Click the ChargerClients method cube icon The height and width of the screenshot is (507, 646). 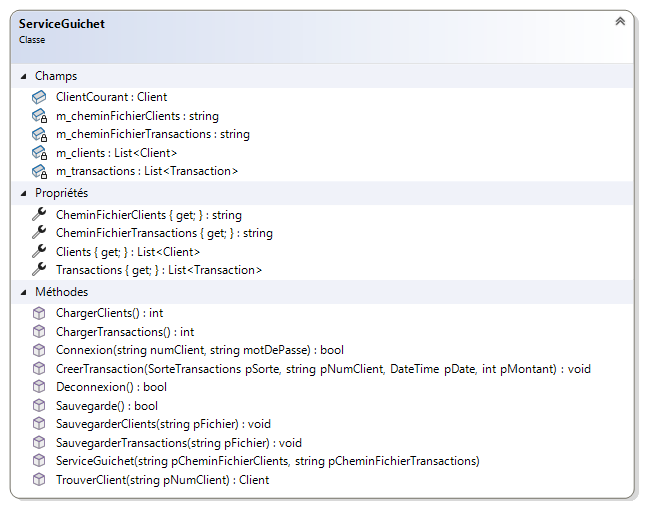[39, 313]
